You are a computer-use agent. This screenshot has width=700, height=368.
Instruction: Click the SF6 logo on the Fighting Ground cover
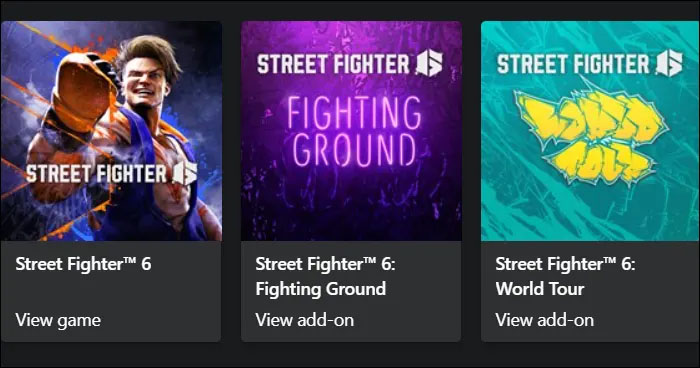429,63
